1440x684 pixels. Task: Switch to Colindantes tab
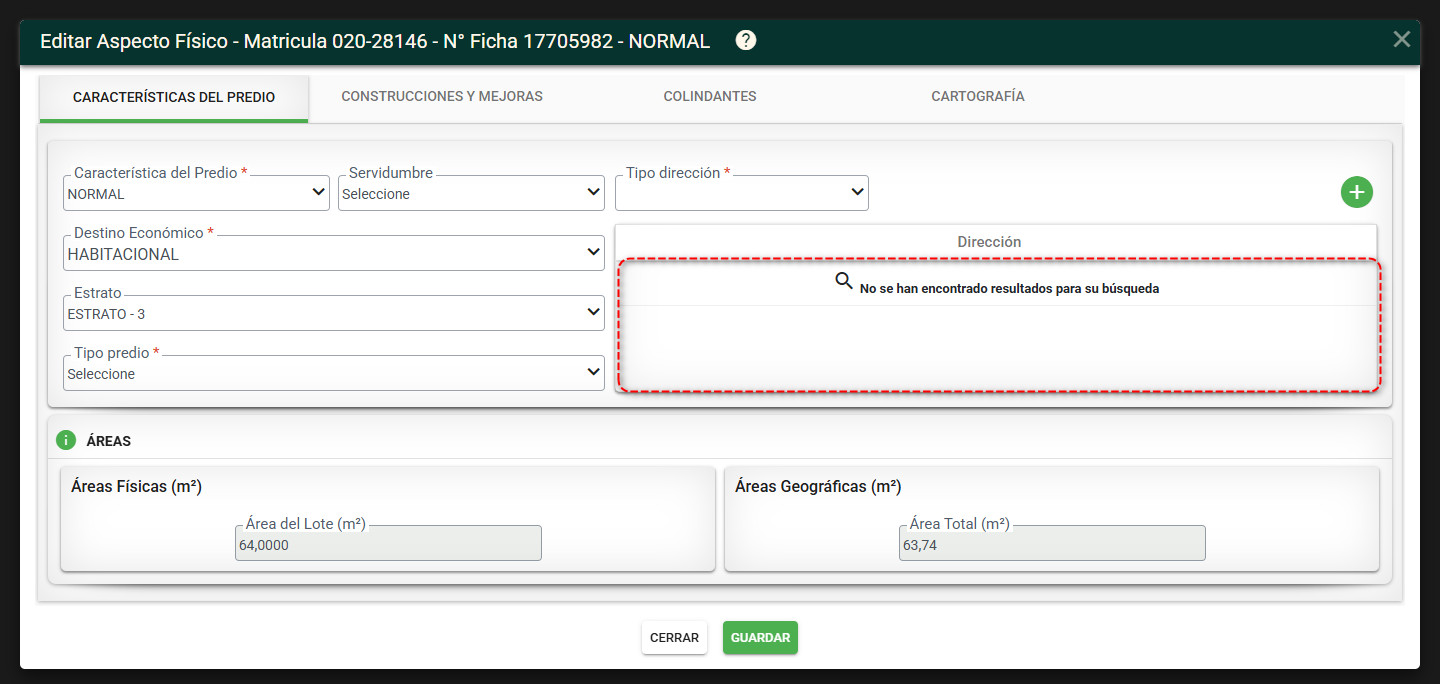coord(710,97)
